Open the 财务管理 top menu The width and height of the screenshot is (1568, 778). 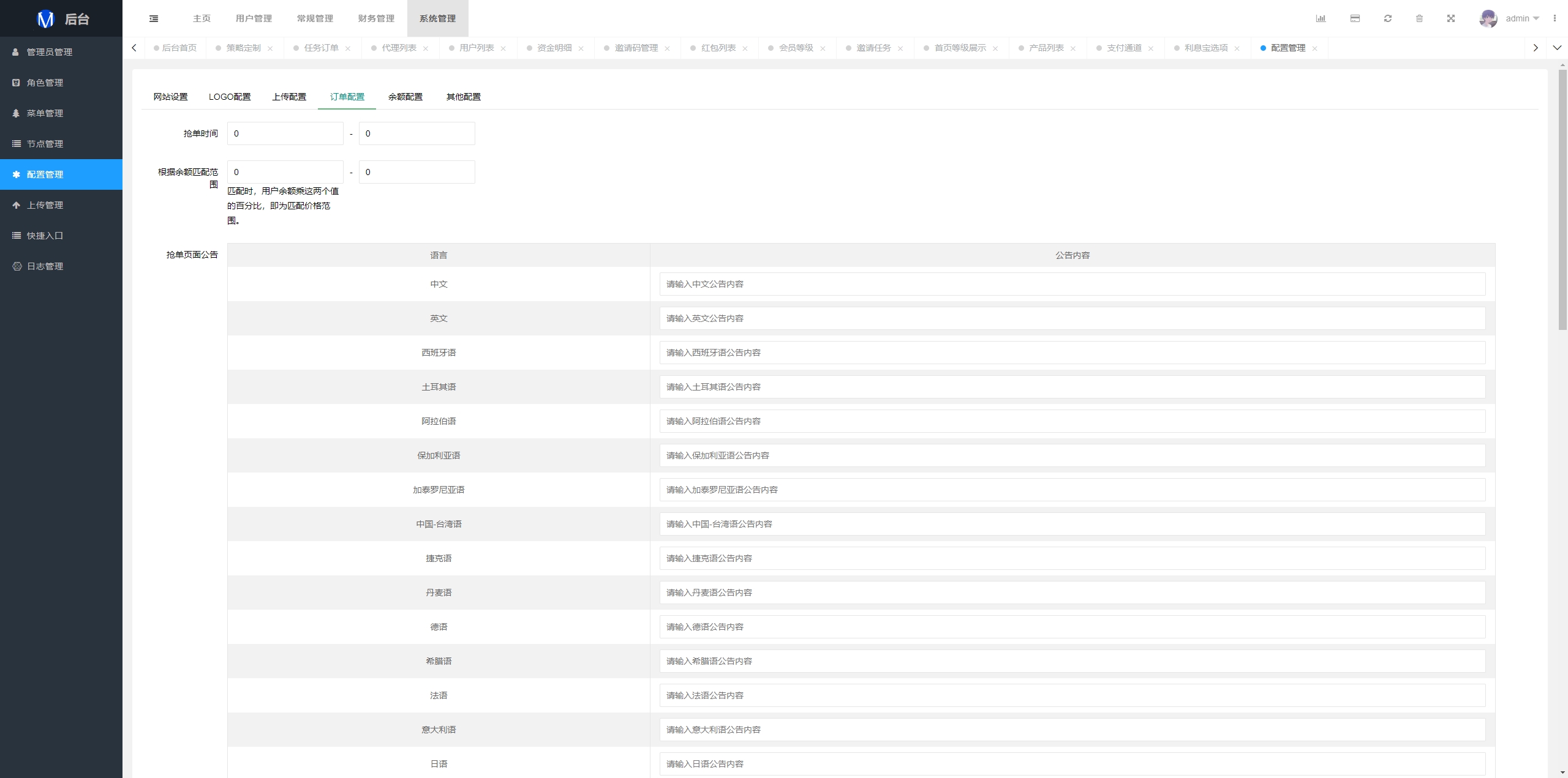[x=376, y=18]
